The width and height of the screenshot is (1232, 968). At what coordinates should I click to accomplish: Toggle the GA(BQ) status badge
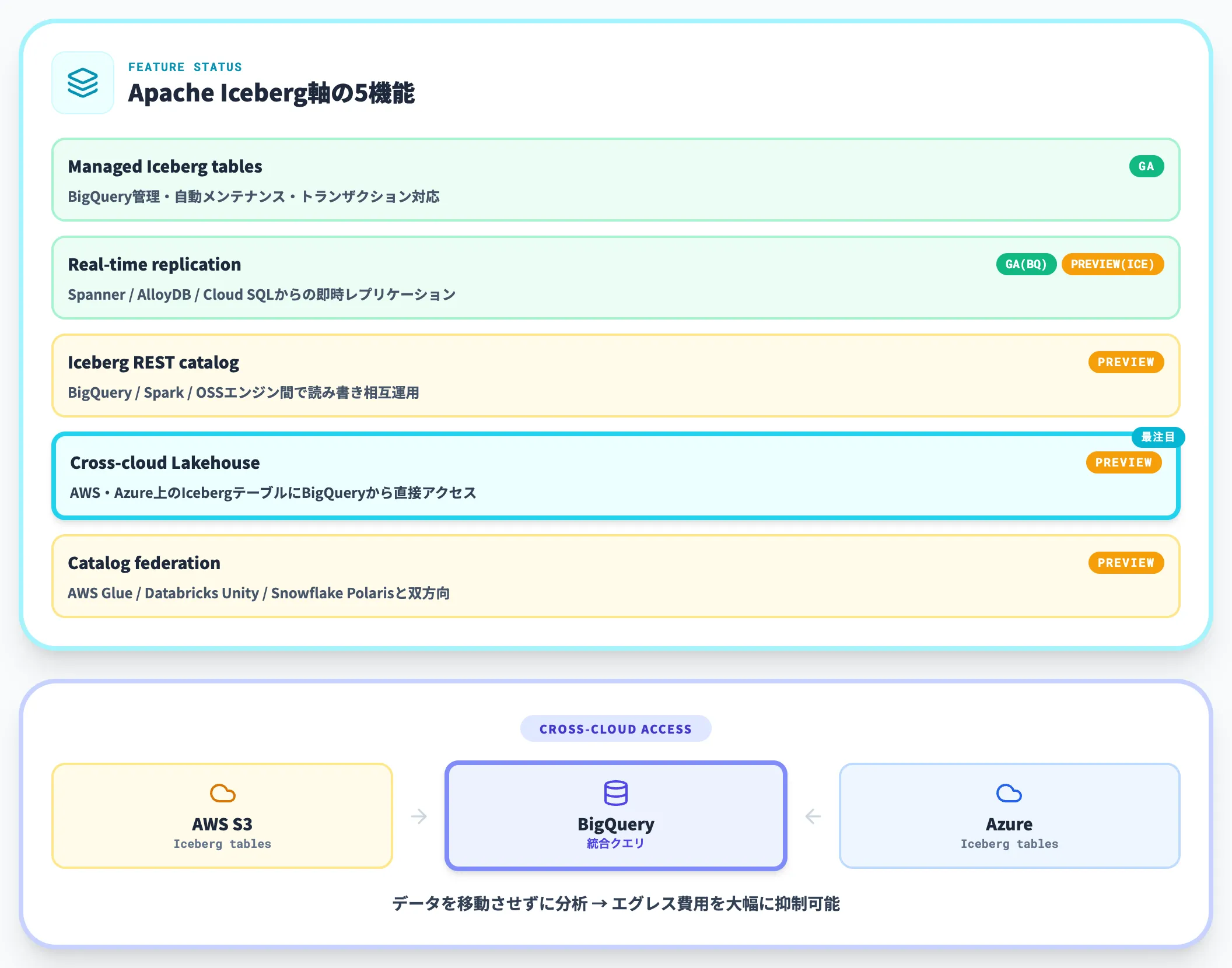[1027, 264]
